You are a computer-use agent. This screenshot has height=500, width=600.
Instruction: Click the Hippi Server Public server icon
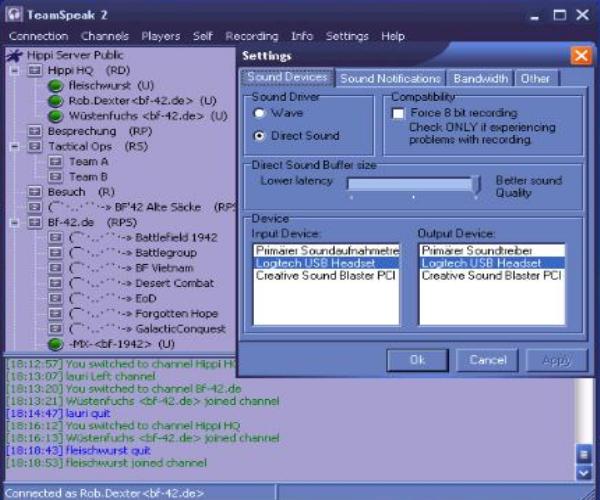coord(15,55)
